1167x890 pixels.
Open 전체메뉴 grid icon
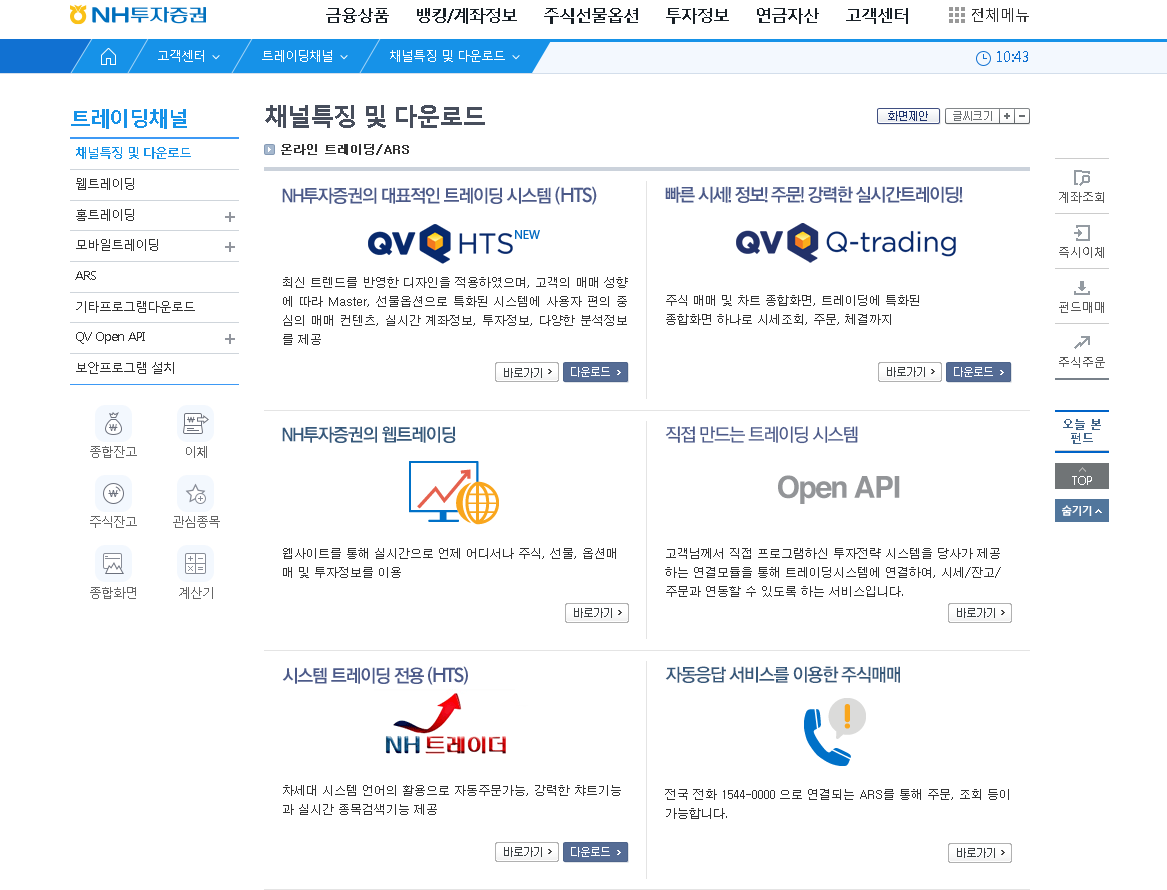[956, 15]
